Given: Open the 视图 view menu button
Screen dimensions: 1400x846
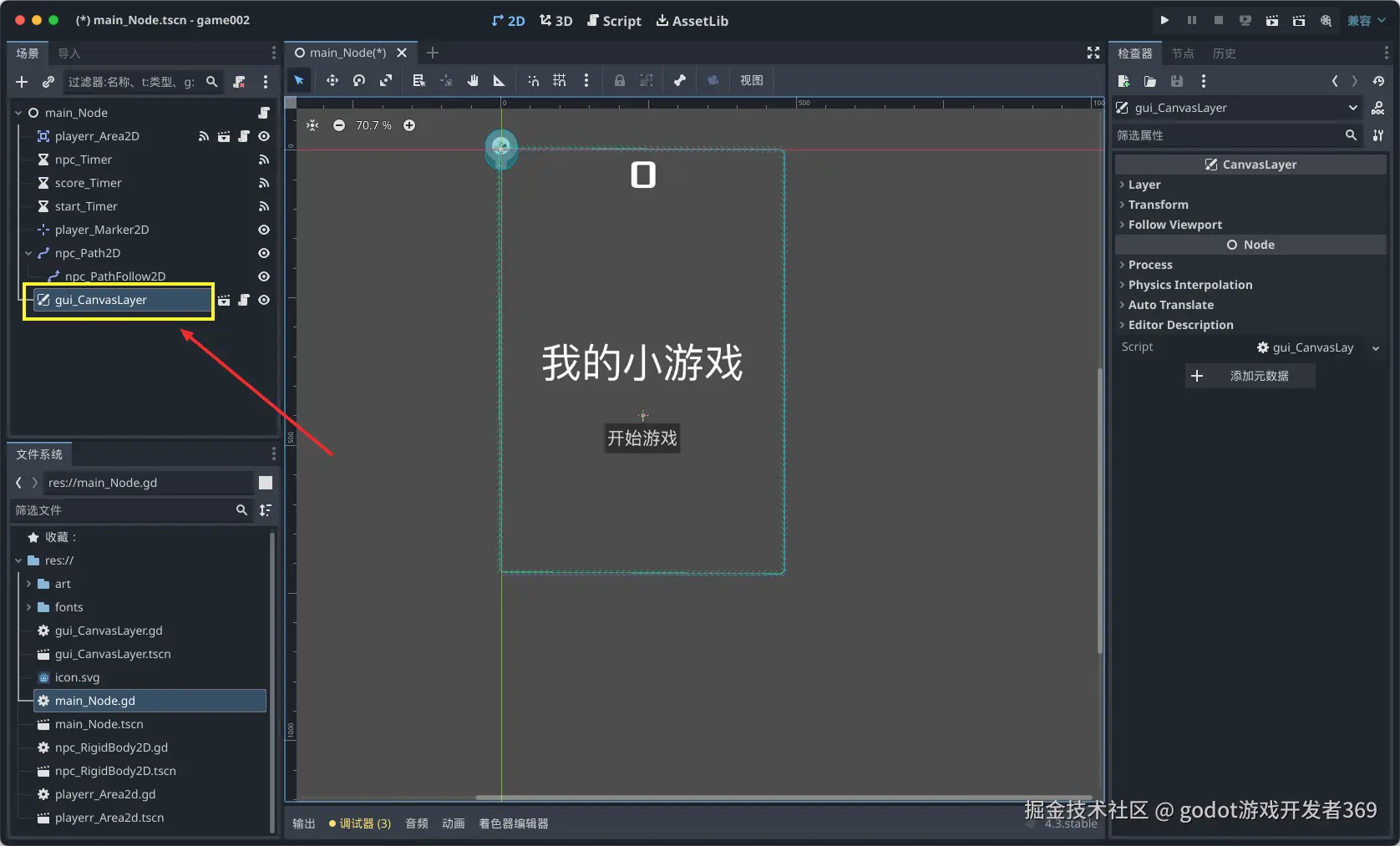Looking at the screenshot, I should (x=752, y=80).
